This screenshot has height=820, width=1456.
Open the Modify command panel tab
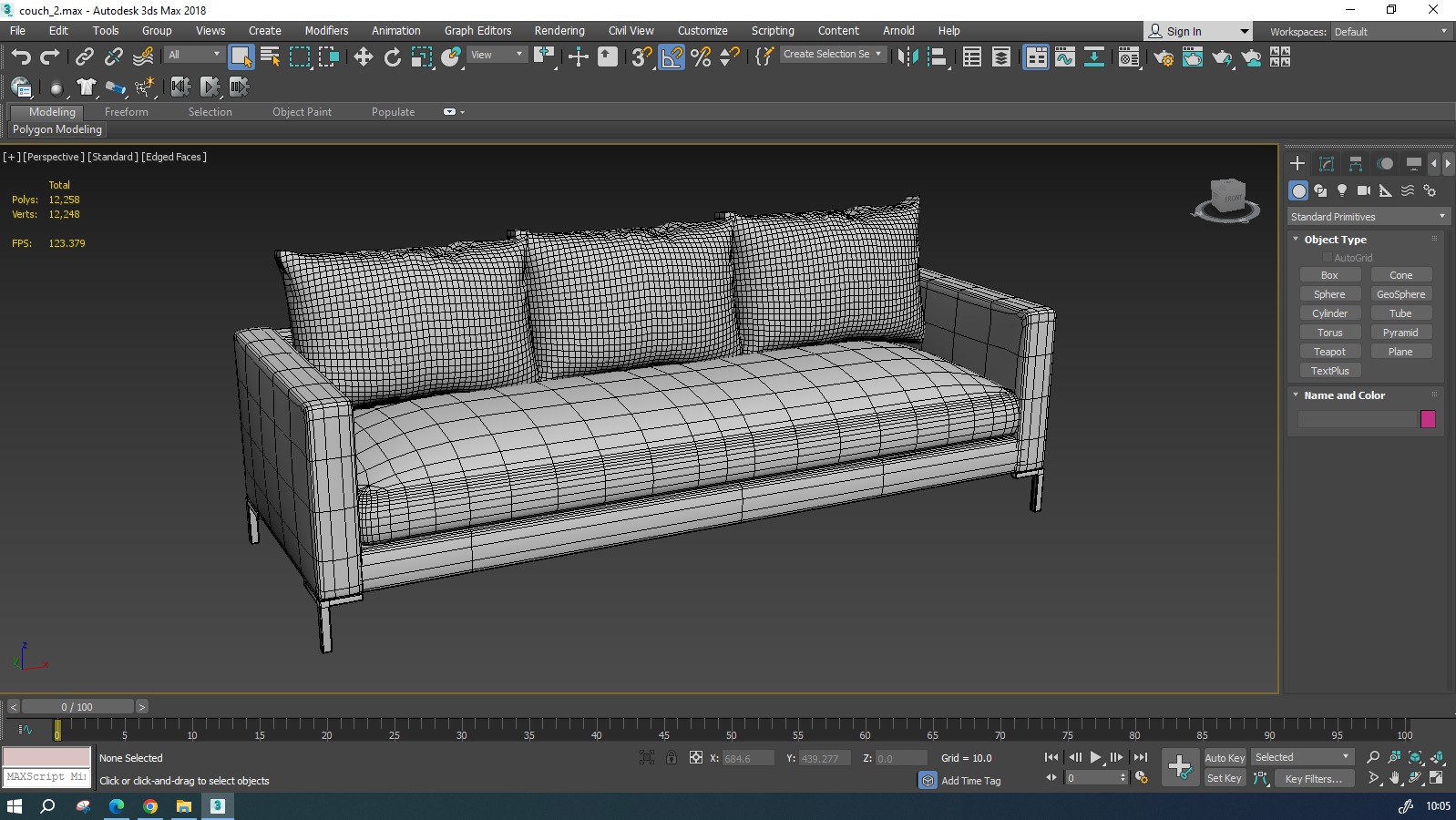[1327, 163]
